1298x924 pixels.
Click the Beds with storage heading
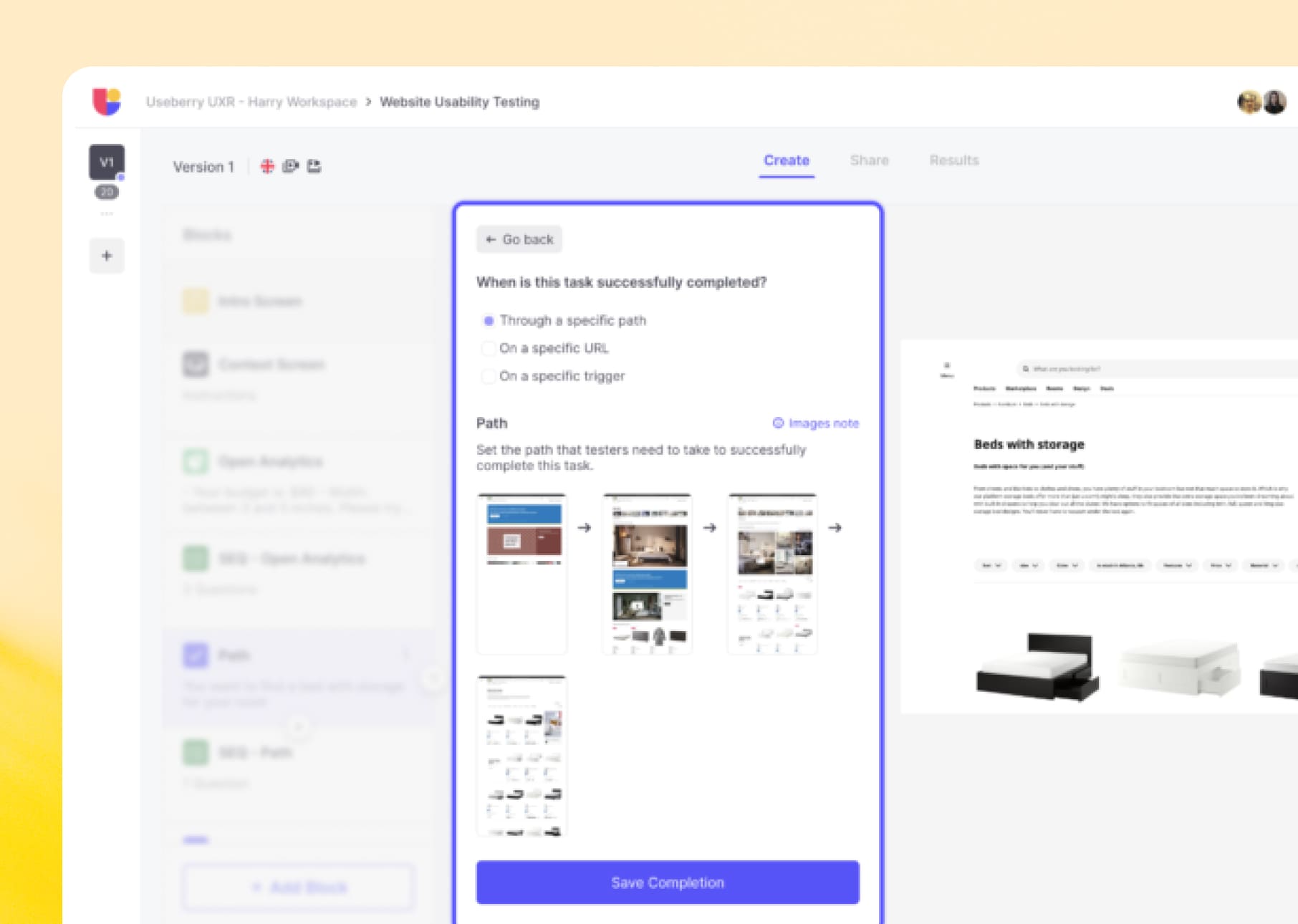(1029, 444)
